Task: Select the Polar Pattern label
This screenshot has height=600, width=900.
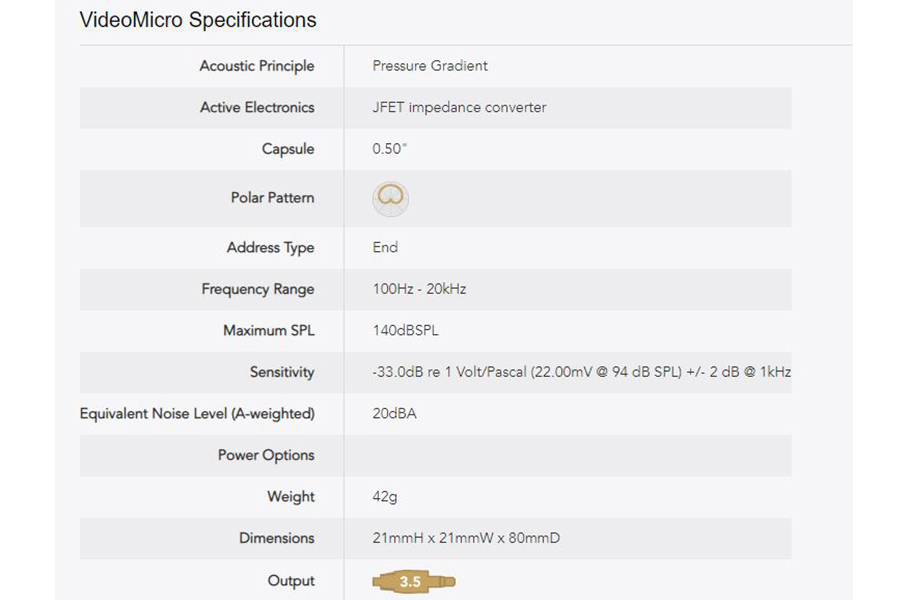Action: pos(273,198)
